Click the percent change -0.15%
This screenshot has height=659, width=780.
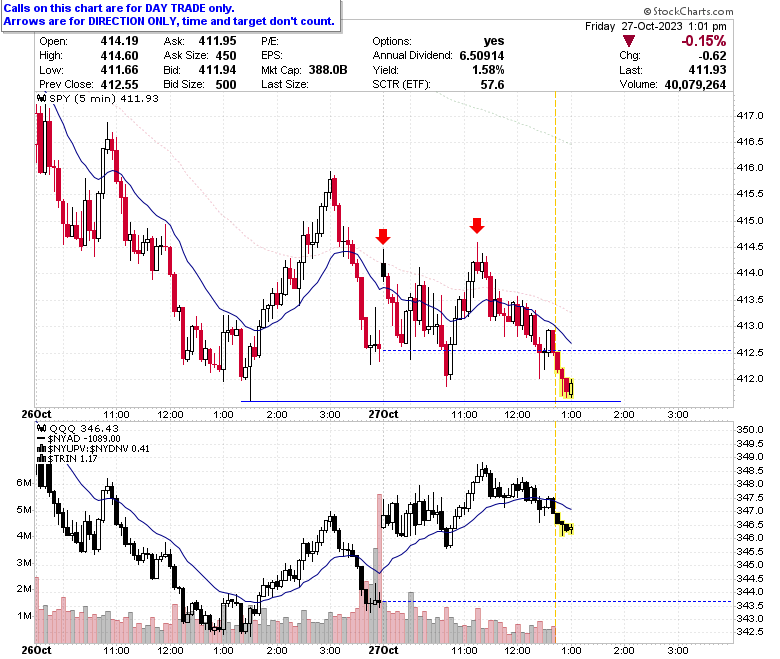pyautogui.click(x=703, y=41)
